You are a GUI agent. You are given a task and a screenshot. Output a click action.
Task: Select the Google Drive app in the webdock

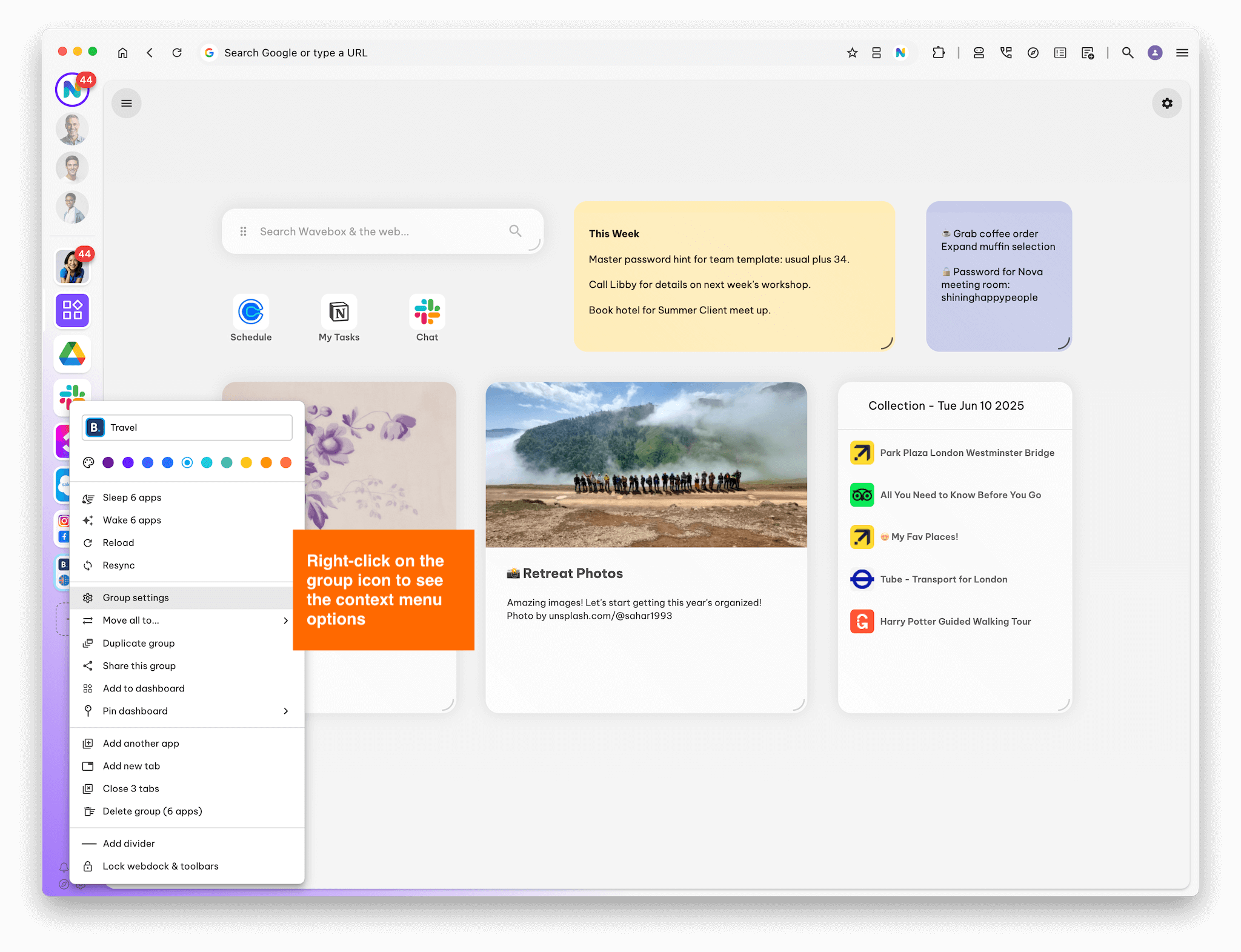point(73,354)
